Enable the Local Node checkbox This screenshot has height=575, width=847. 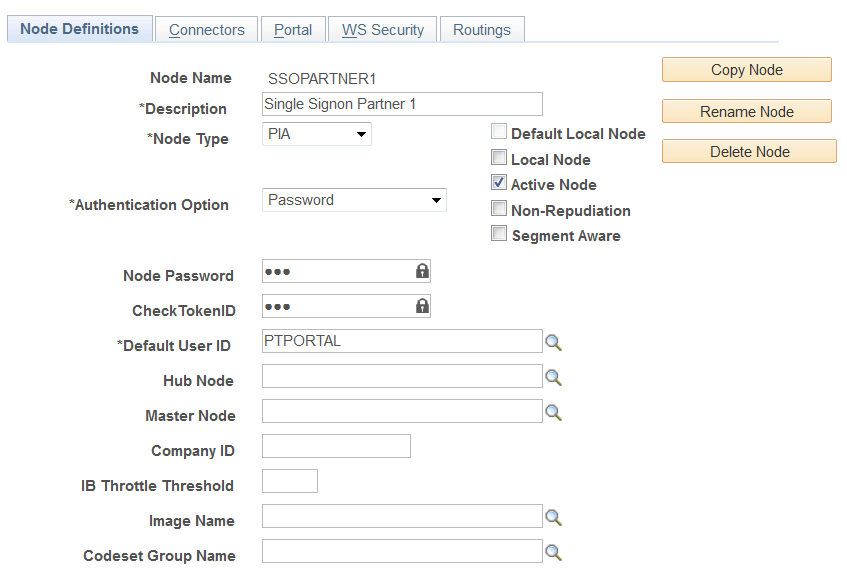coord(499,158)
